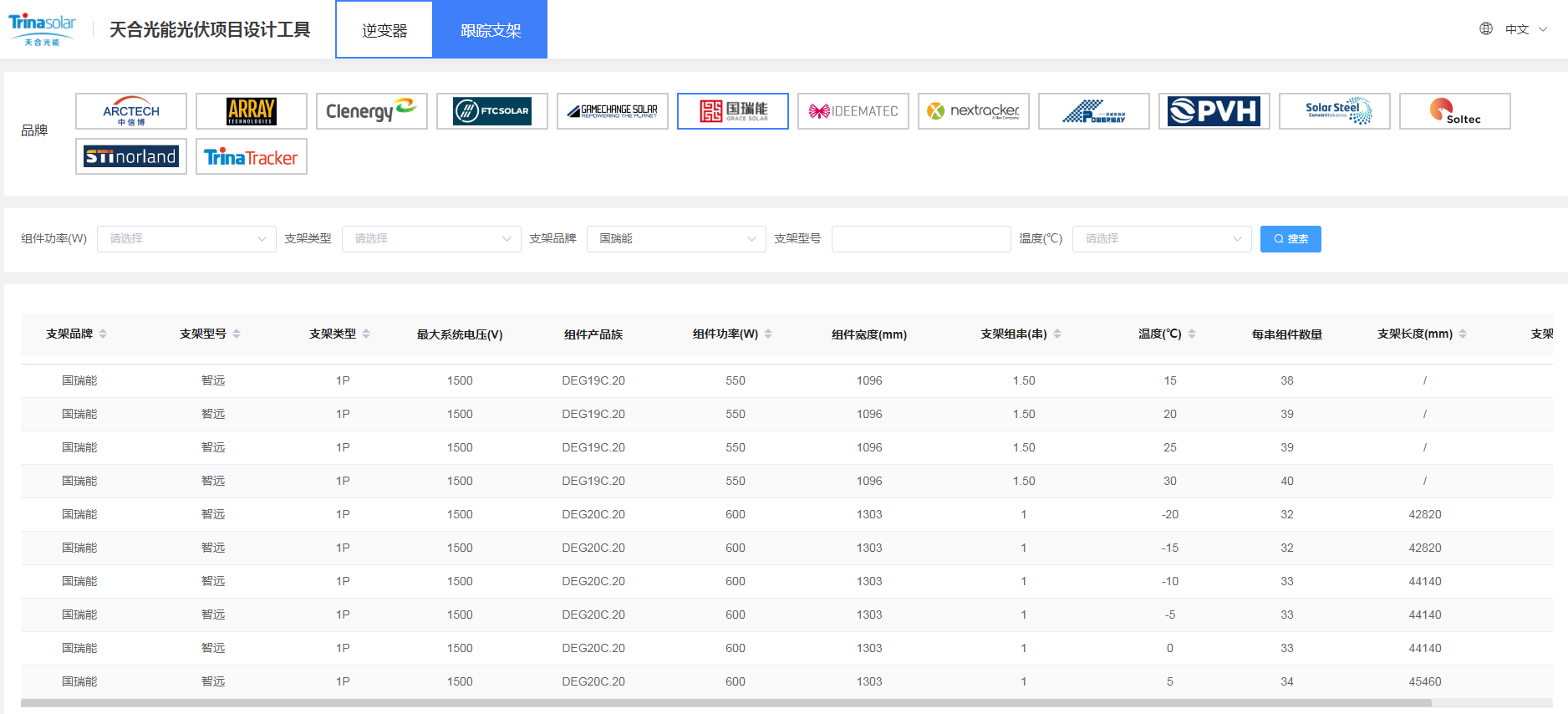This screenshot has height=714, width=1568.
Task: Open the 温度(℃) dropdown filter
Action: click(1162, 239)
